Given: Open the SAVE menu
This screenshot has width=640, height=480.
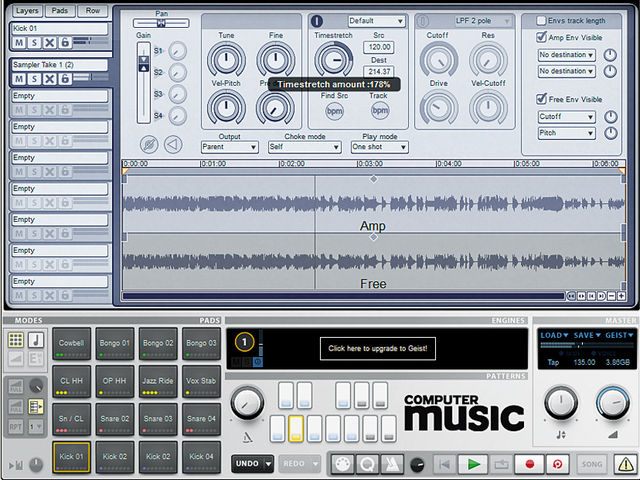Looking at the screenshot, I should click(x=587, y=336).
